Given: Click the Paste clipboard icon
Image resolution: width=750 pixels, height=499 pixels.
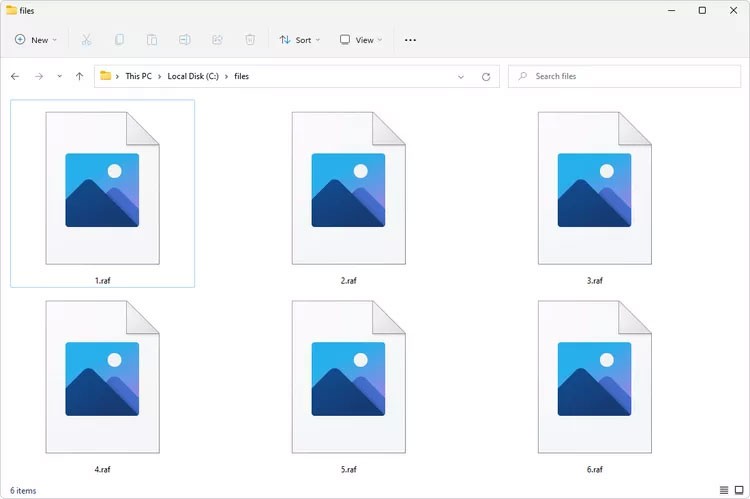Looking at the screenshot, I should [152, 40].
